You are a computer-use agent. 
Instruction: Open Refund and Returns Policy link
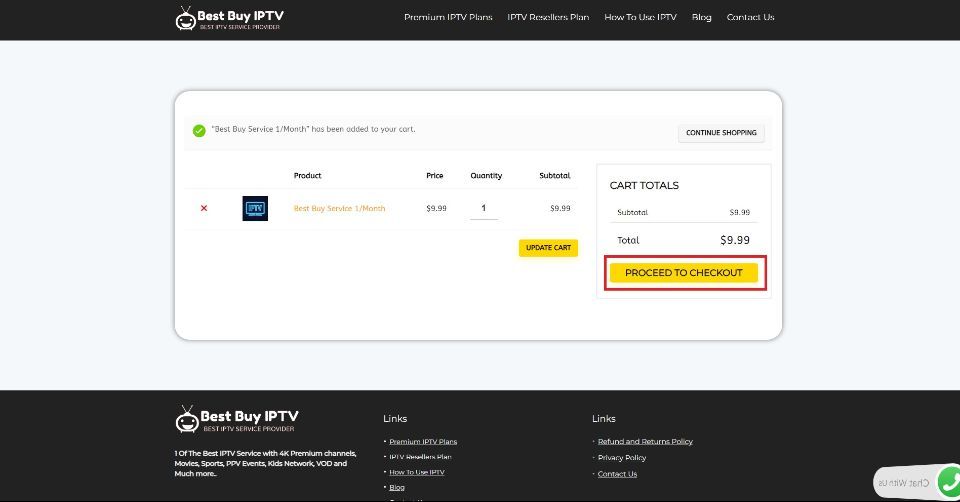[645, 441]
